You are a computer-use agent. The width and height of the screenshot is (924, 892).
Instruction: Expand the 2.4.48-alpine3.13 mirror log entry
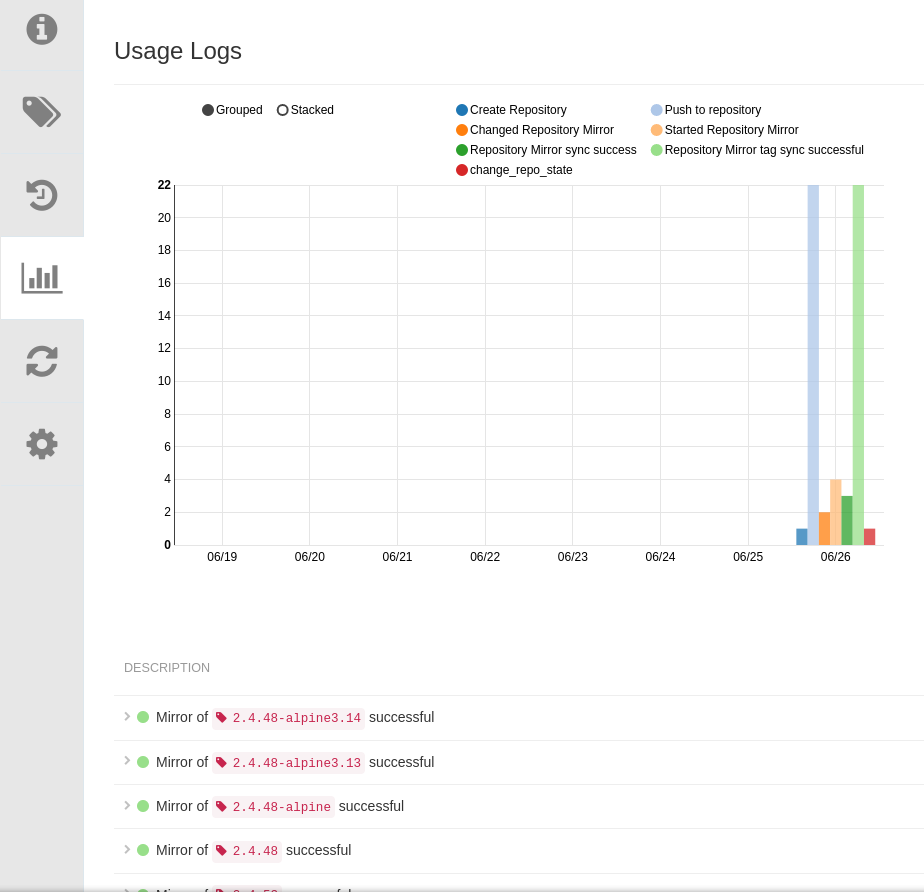click(127, 760)
